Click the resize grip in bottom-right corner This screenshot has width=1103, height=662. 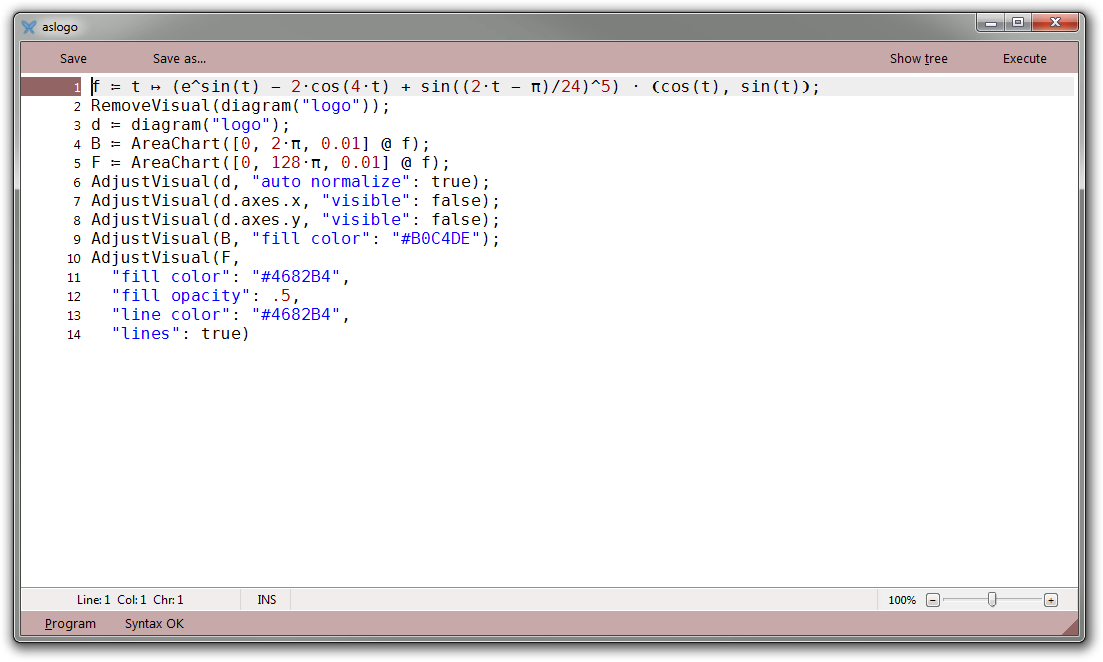(x=1071, y=627)
